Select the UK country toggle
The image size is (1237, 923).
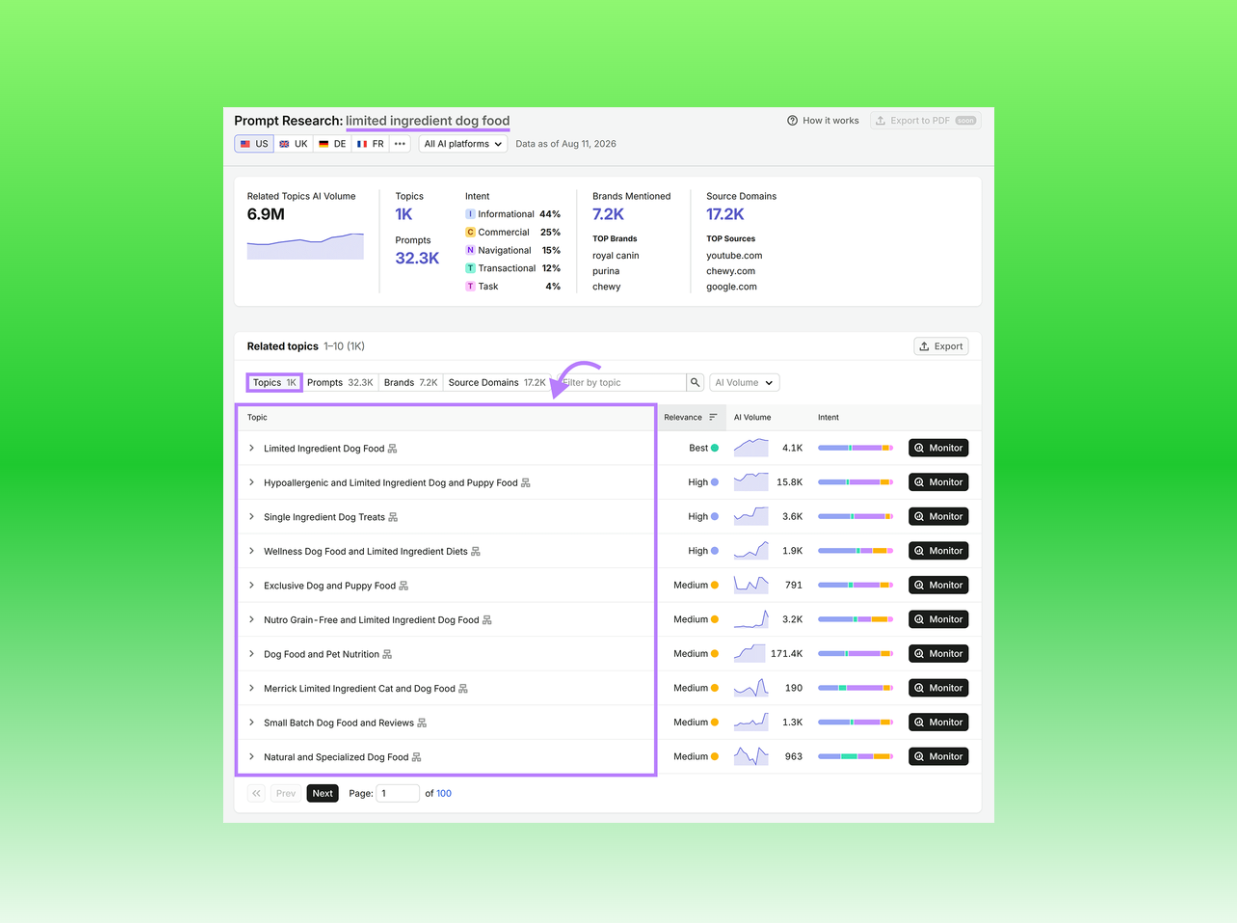(294, 144)
